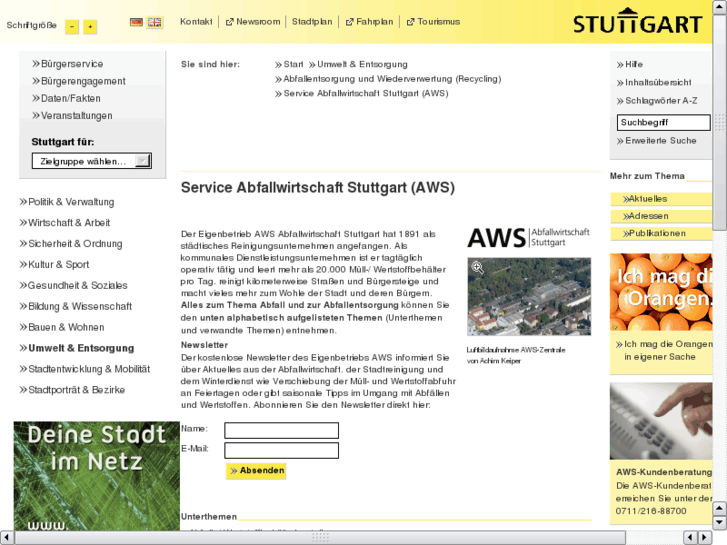Open Stadtporträt & Bezirke menu item
This screenshot has width=727, height=545.
72,390
